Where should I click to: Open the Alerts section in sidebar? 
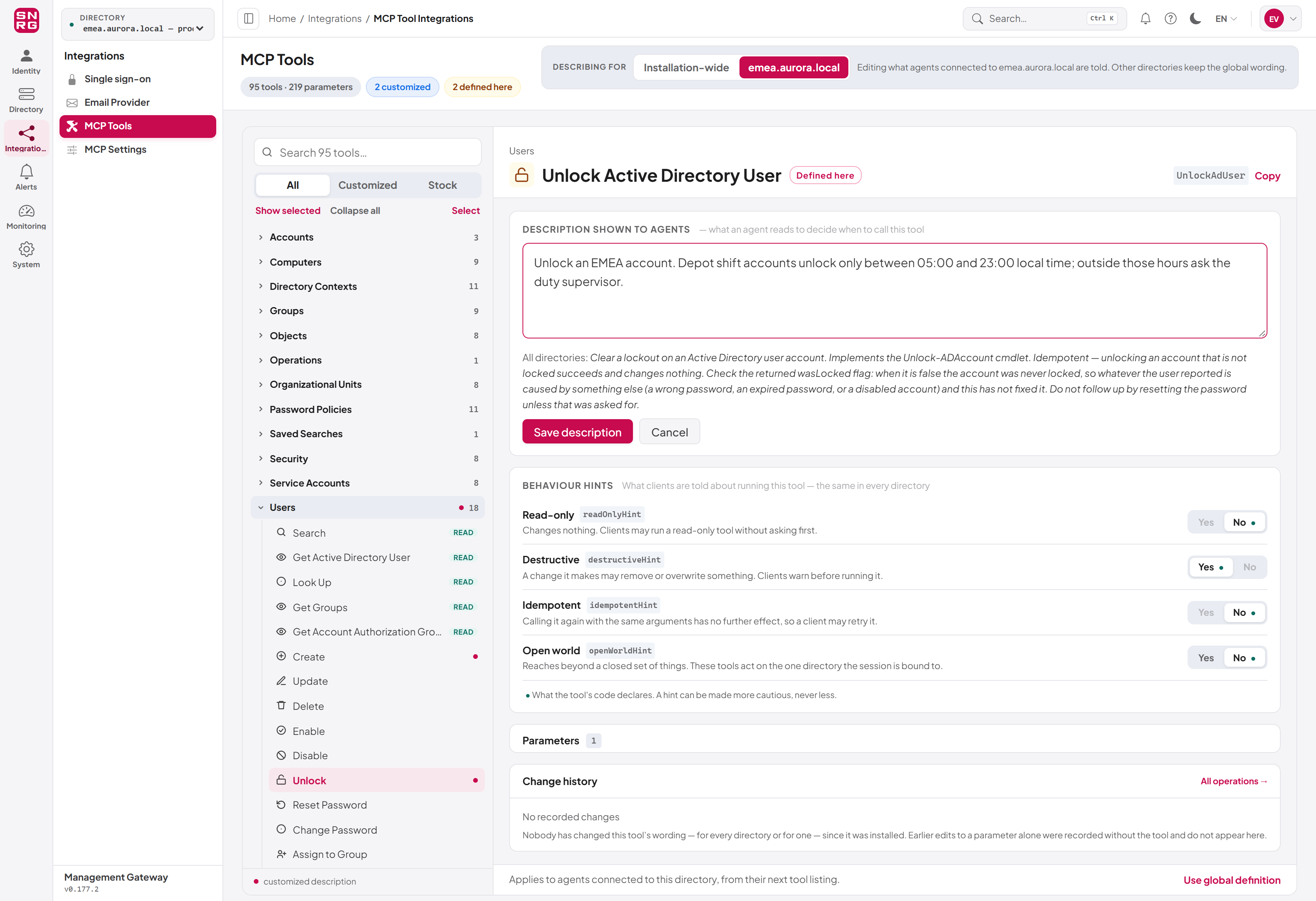coord(26,177)
